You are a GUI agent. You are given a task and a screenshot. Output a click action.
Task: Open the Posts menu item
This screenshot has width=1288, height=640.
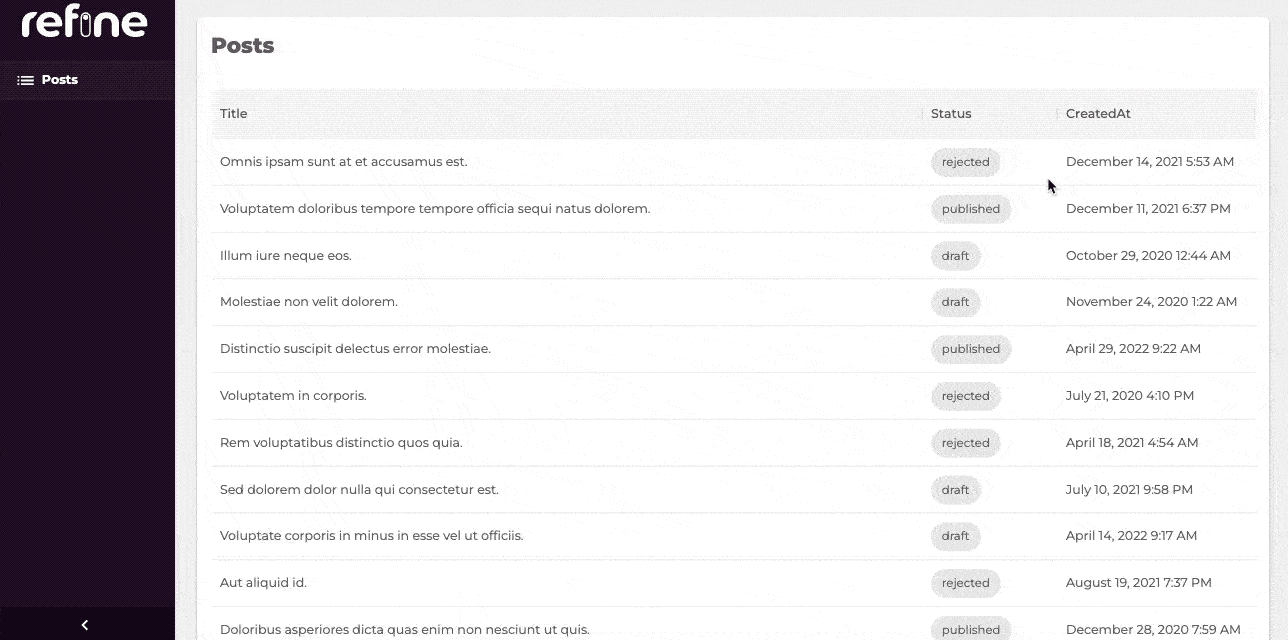click(60, 80)
